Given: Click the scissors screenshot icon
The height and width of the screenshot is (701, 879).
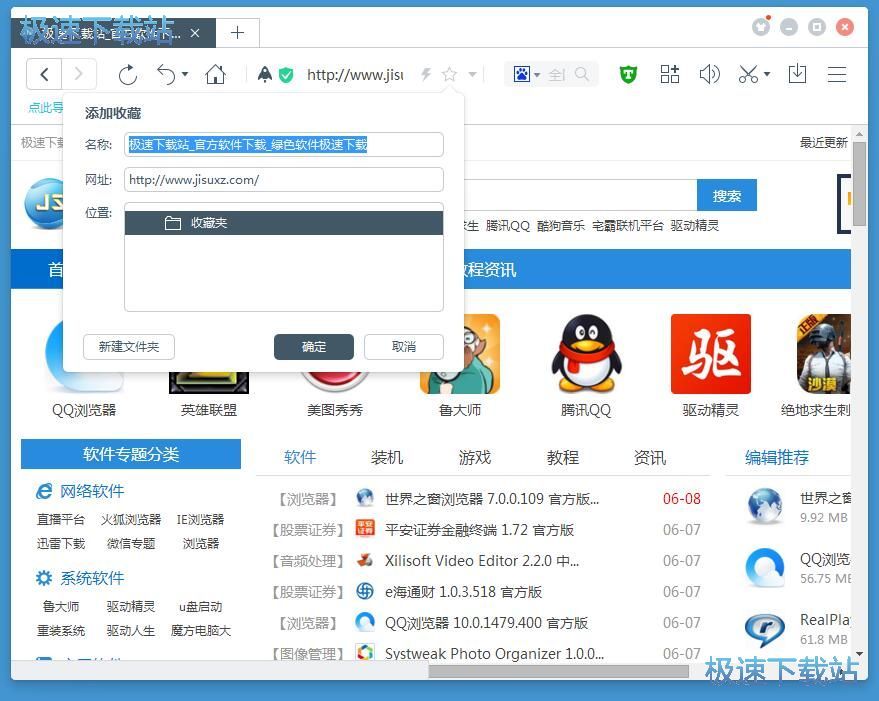Looking at the screenshot, I should (748, 74).
